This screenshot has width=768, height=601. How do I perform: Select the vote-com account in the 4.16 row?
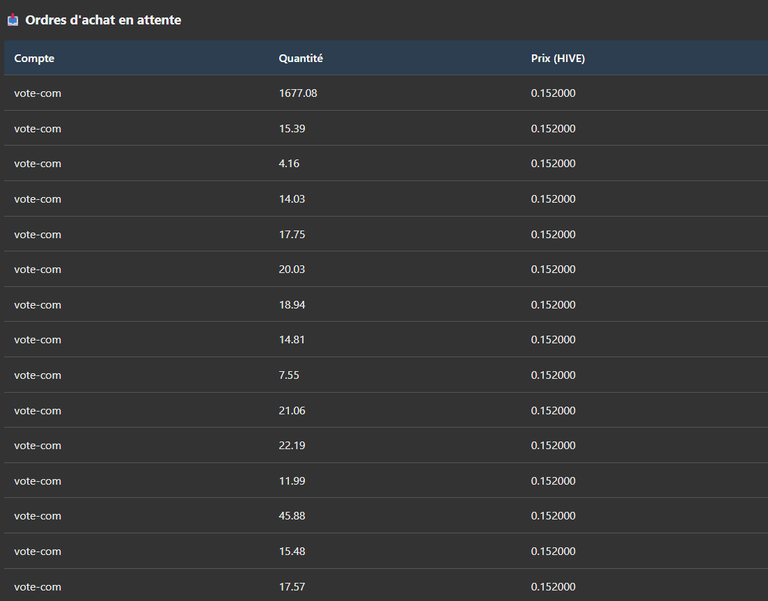(38, 164)
